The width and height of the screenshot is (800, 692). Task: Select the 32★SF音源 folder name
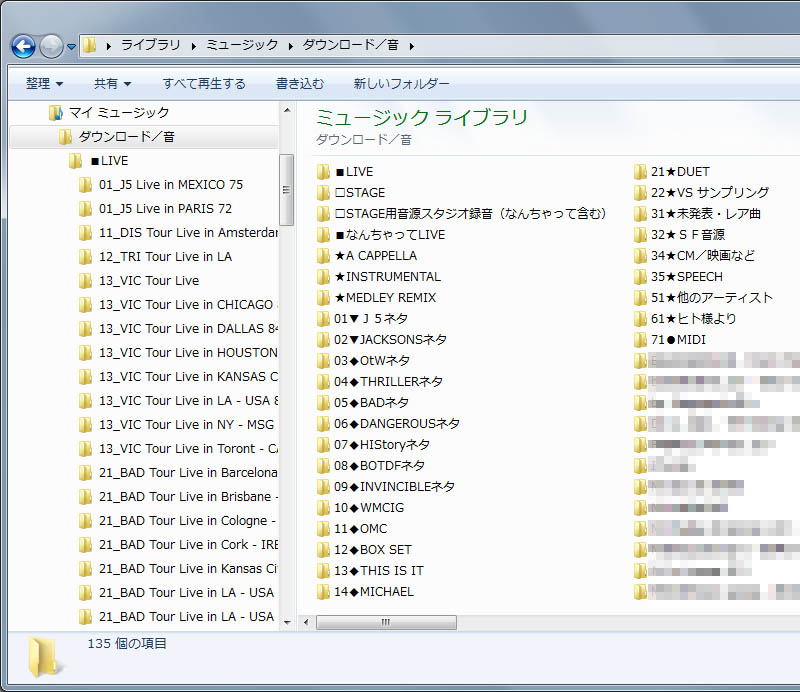(x=688, y=235)
